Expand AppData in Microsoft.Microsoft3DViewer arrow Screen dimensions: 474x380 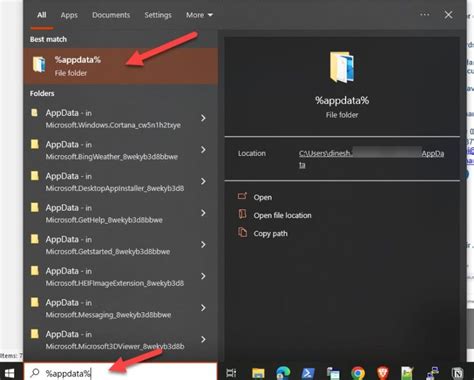(203, 339)
